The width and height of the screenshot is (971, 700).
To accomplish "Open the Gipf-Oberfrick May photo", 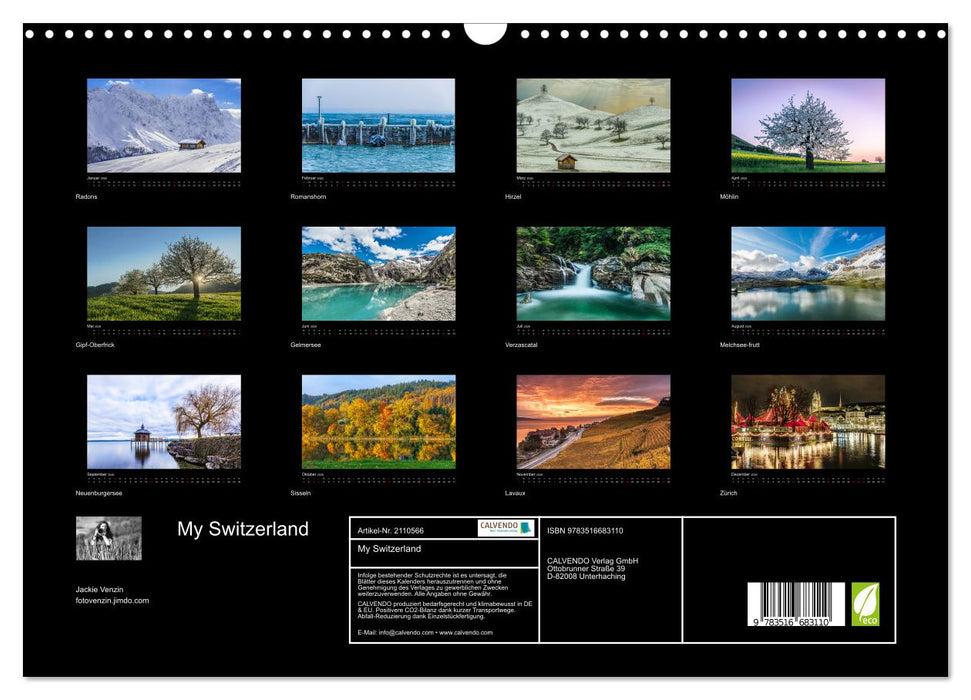I will [162, 275].
